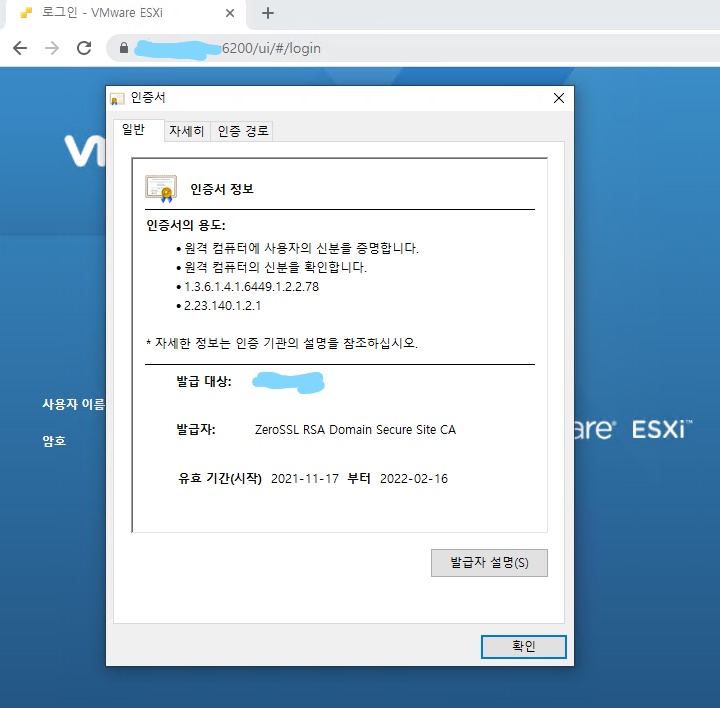Image resolution: width=720 pixels, height=708 pixels.
Task: Click the line 원격 컴퓨터에 사용자의 신분을 증명합니다.
Action: [x=301, y=248]
